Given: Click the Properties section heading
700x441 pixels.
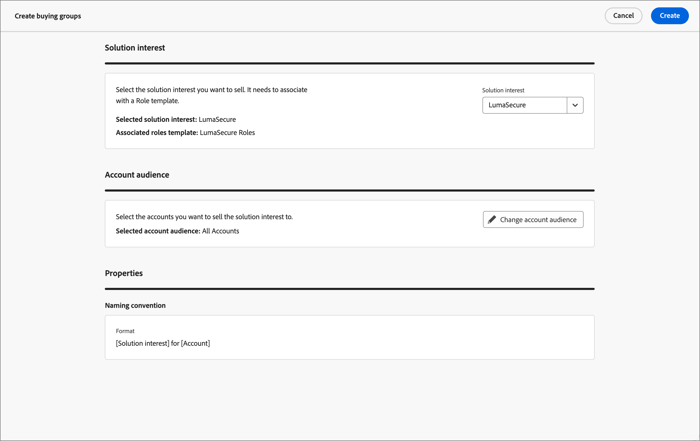Looking at the screenshot, I should [x=124, y=273].
